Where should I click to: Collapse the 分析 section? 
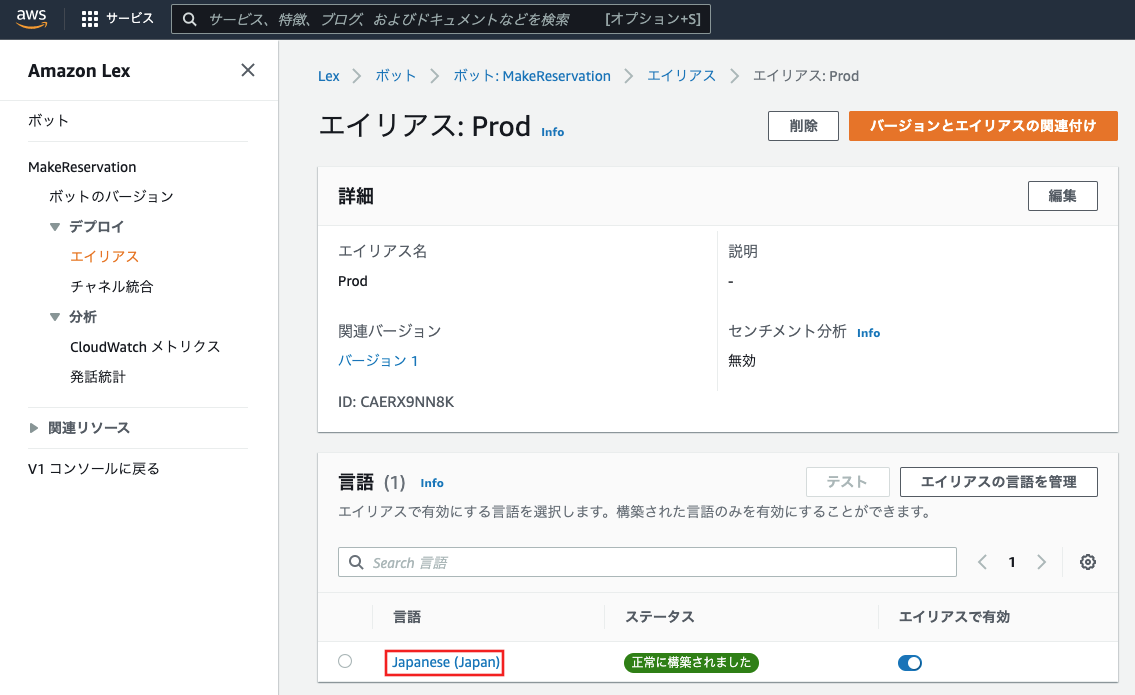click(x=55, y=317)
